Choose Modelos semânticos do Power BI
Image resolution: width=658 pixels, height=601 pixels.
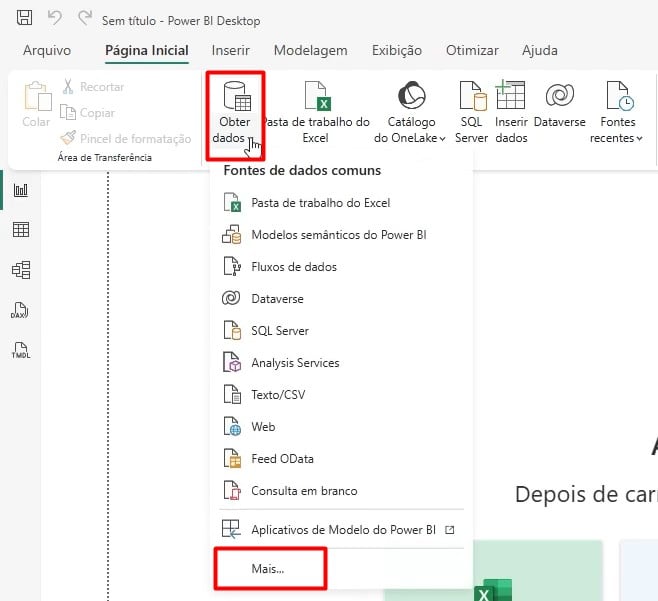pyautogui.click(x=341, y=235)
